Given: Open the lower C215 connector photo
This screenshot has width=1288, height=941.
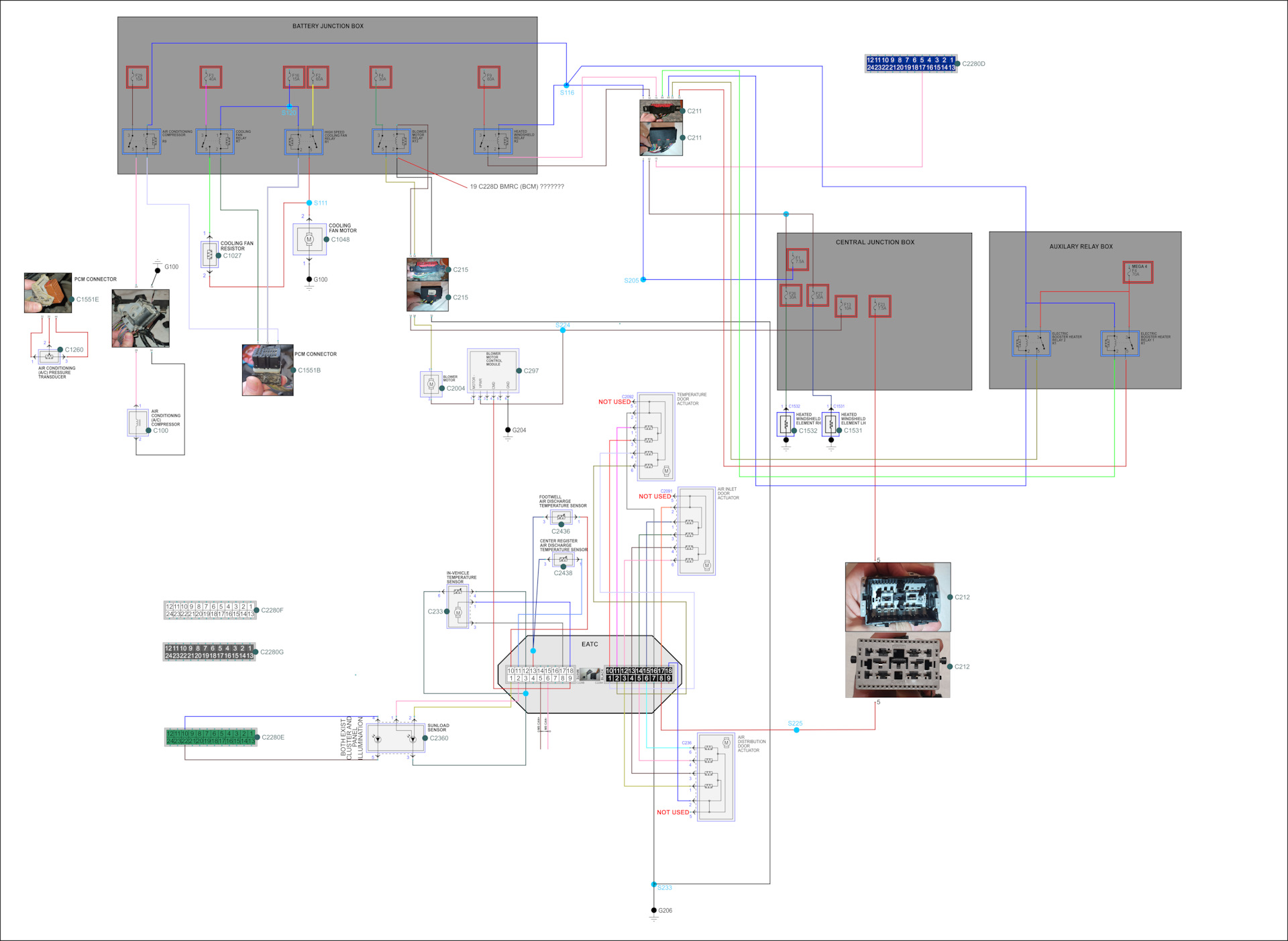Looking at the screenshot, I should click(x=428, y=297).
